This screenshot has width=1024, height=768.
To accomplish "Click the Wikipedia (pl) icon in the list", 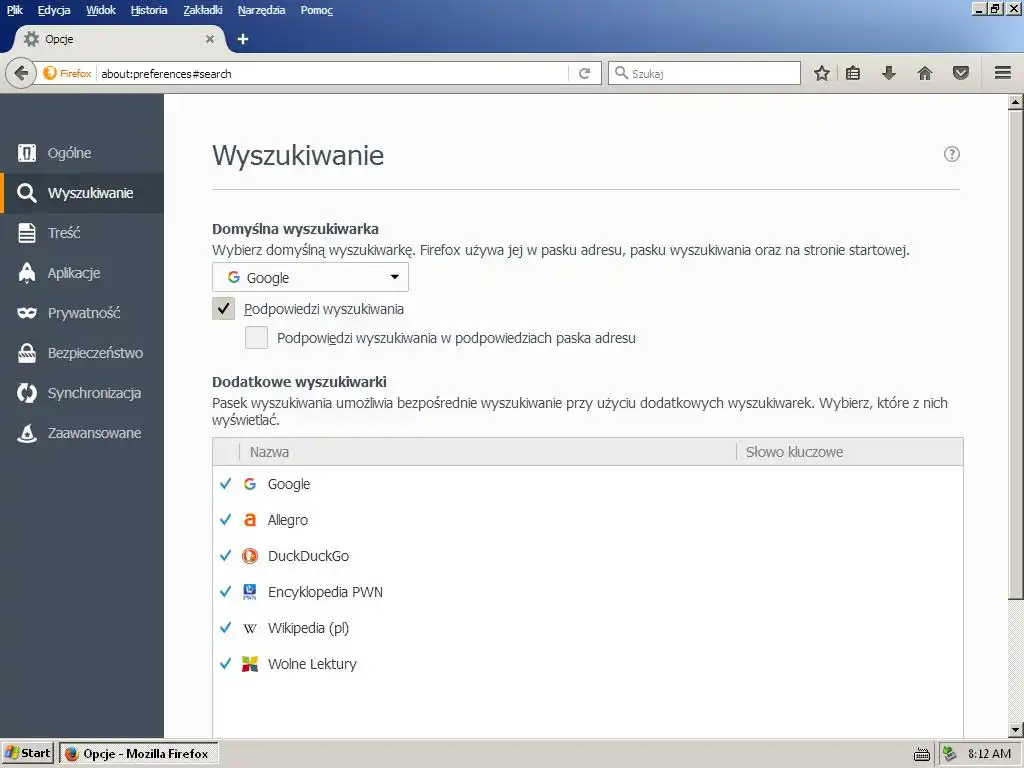I will (249, 628).
